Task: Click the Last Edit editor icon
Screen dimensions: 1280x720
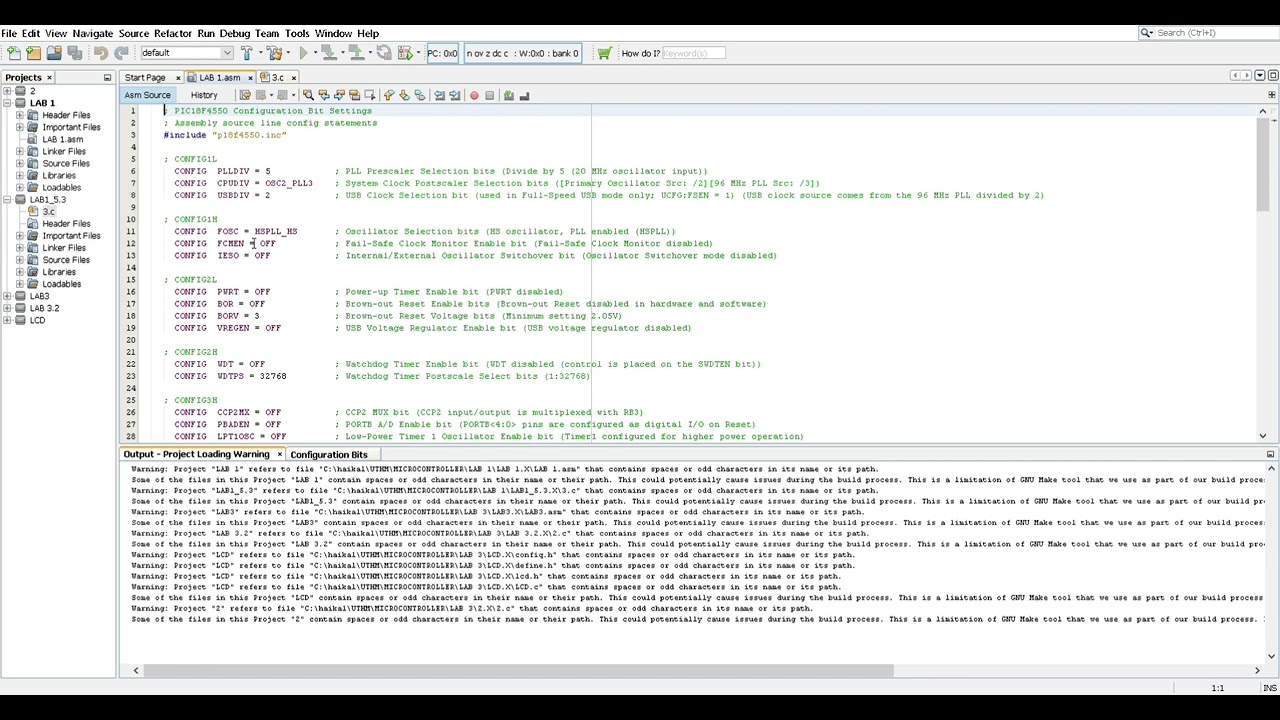Action: 245,95
